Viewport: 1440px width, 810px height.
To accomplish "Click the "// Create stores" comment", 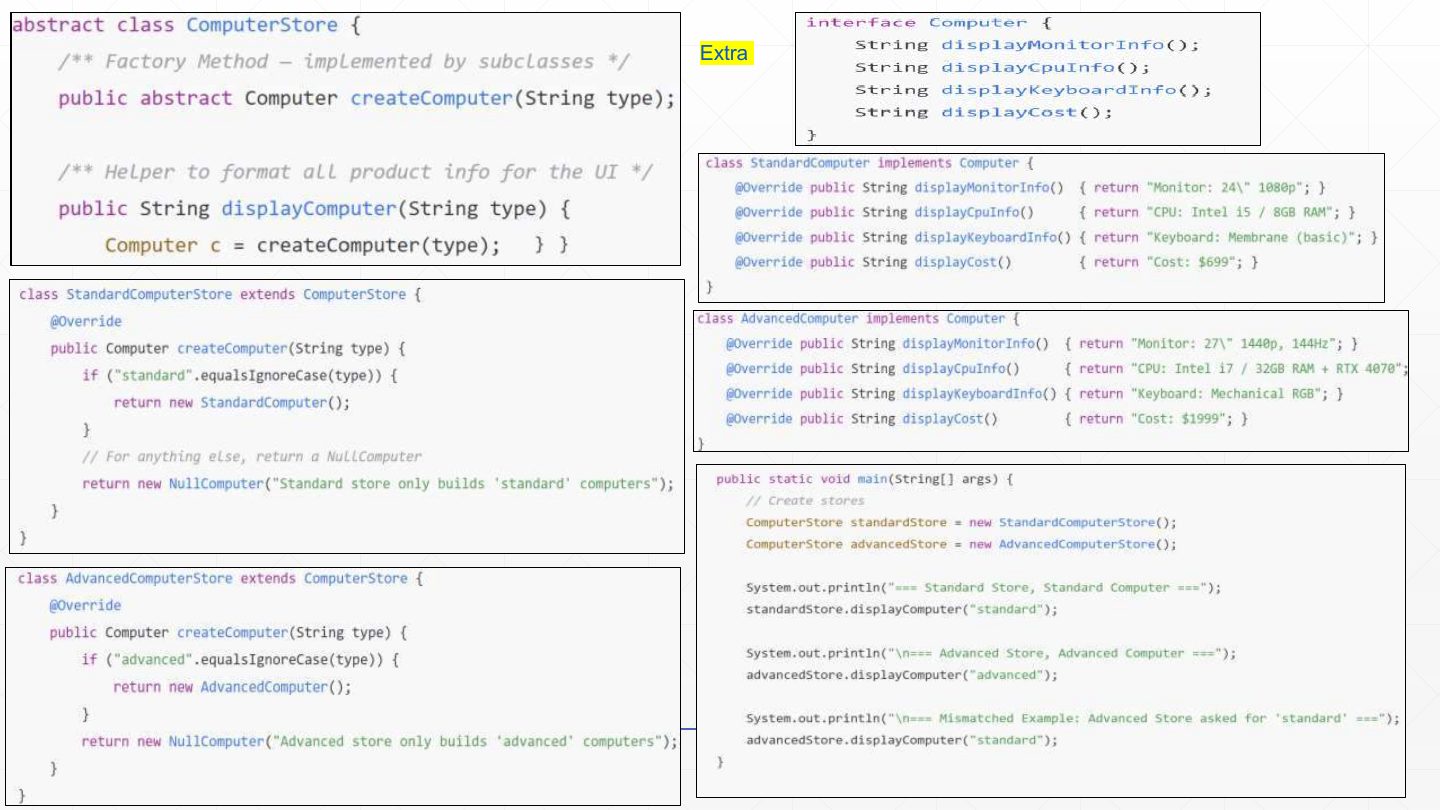I will pyautogui.click(x=805, y=501).
